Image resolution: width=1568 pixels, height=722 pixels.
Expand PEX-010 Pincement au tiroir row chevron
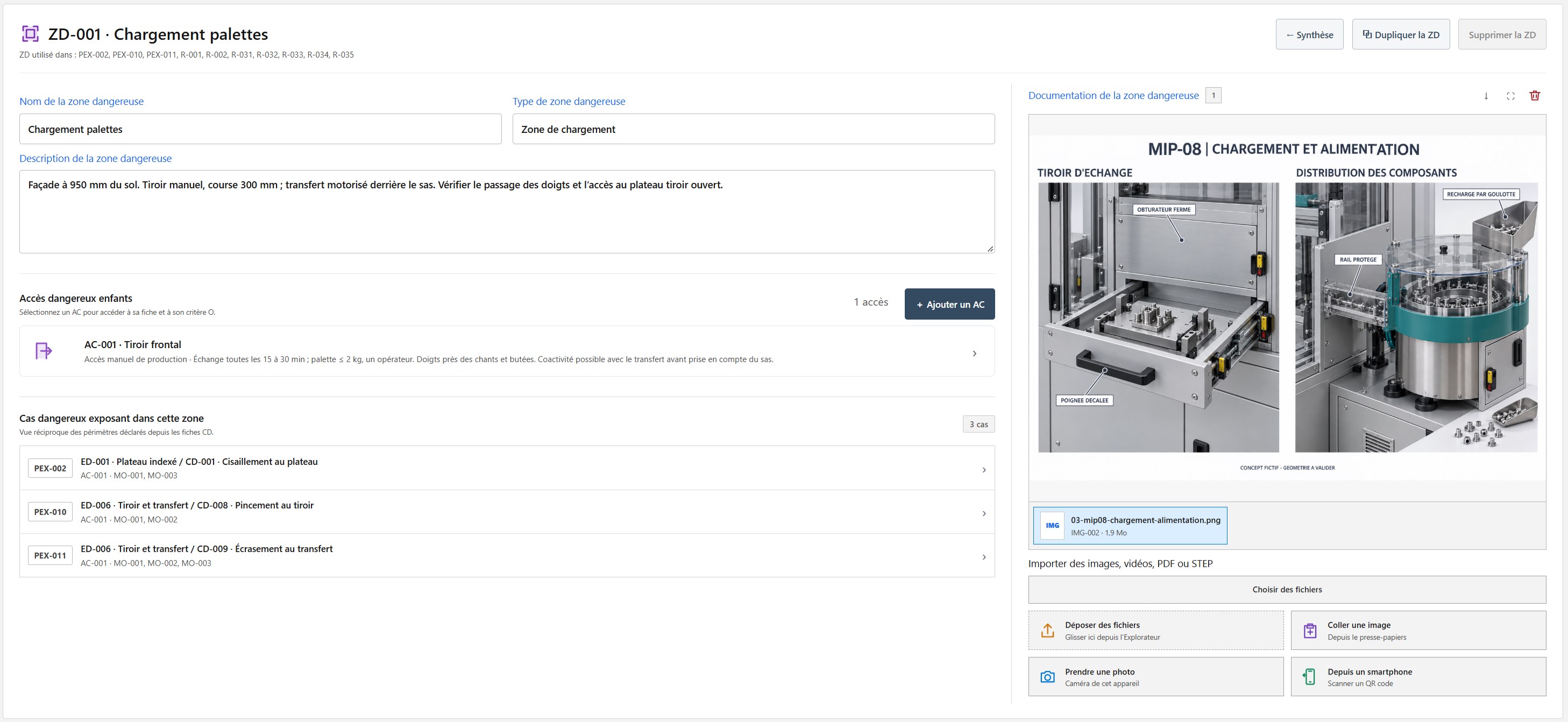(984, 513)
